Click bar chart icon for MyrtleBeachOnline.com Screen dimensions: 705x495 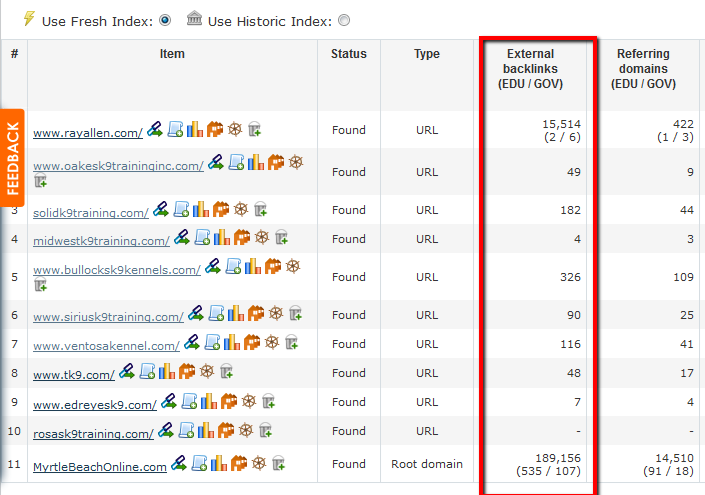[x=219, y=463]
